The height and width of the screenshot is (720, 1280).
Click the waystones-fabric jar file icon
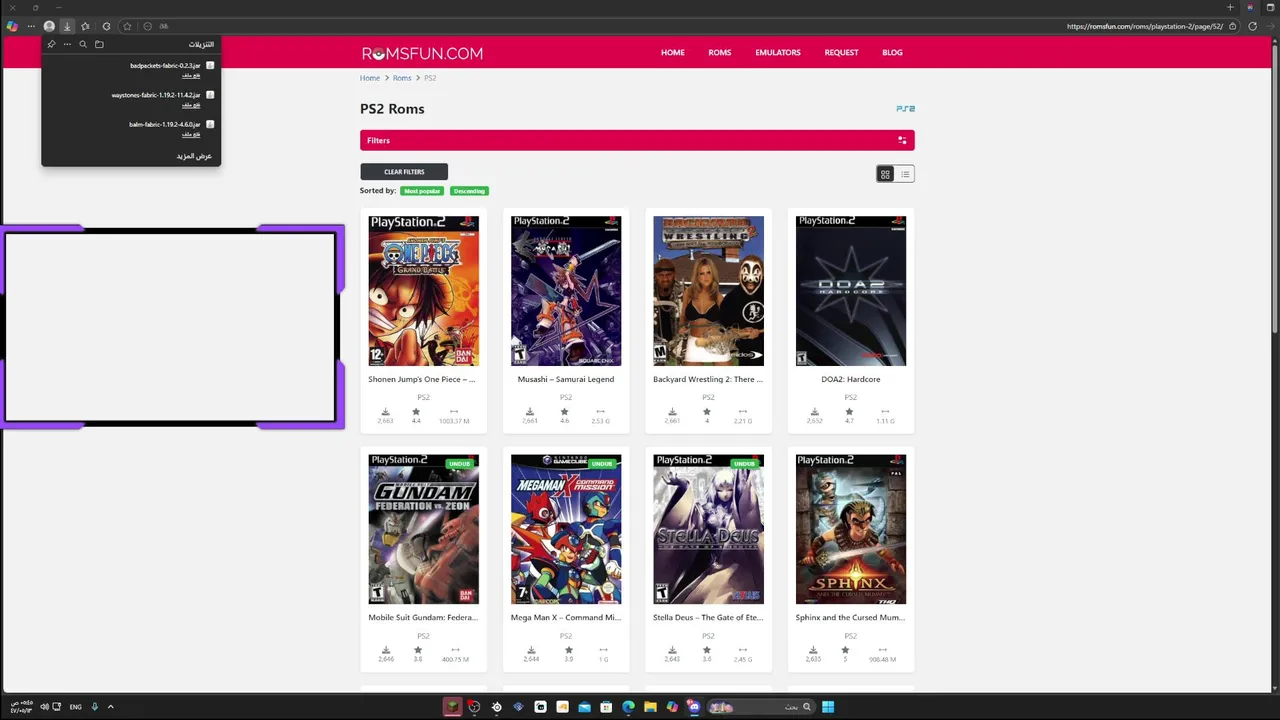point(210,95)
